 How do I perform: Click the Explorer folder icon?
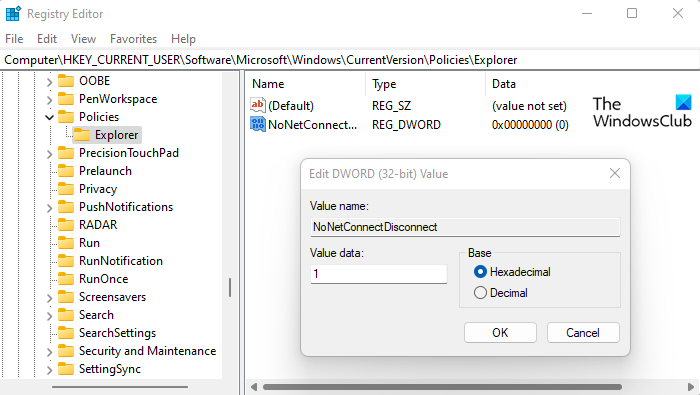pyautogui.click(x=82, y=135)
